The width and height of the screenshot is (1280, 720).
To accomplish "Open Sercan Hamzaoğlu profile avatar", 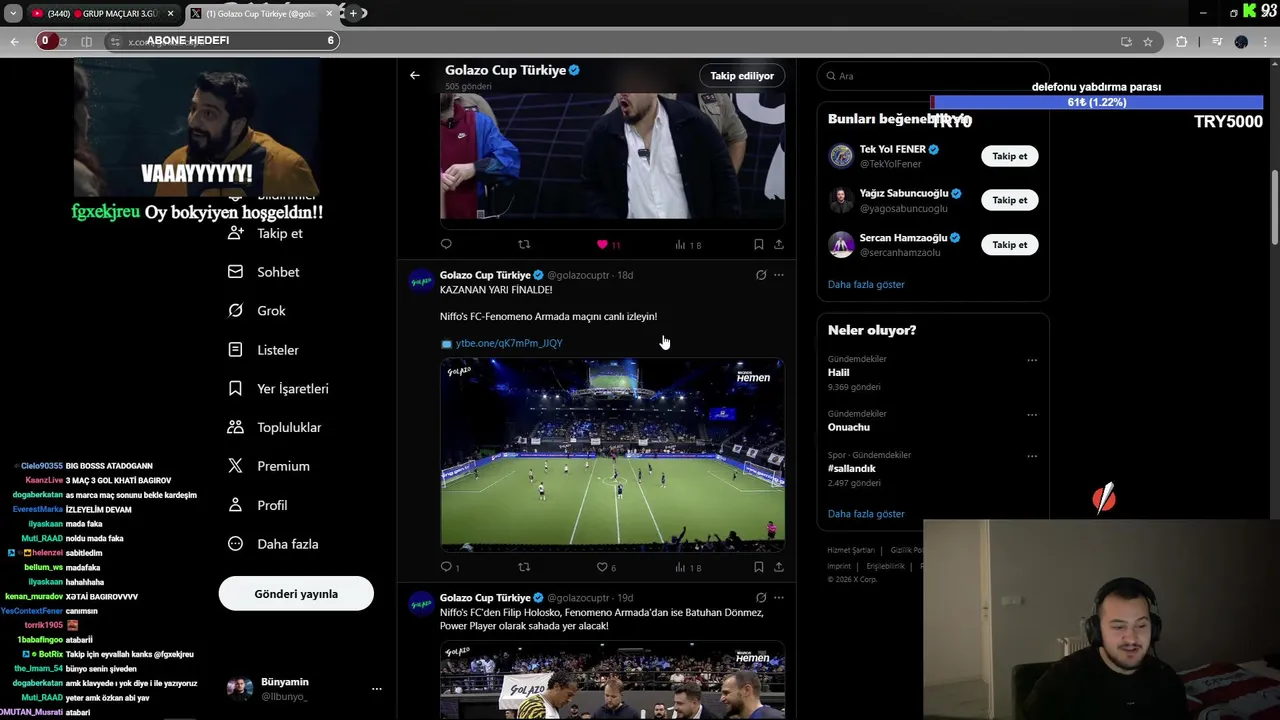I will [x=841, y=245].
